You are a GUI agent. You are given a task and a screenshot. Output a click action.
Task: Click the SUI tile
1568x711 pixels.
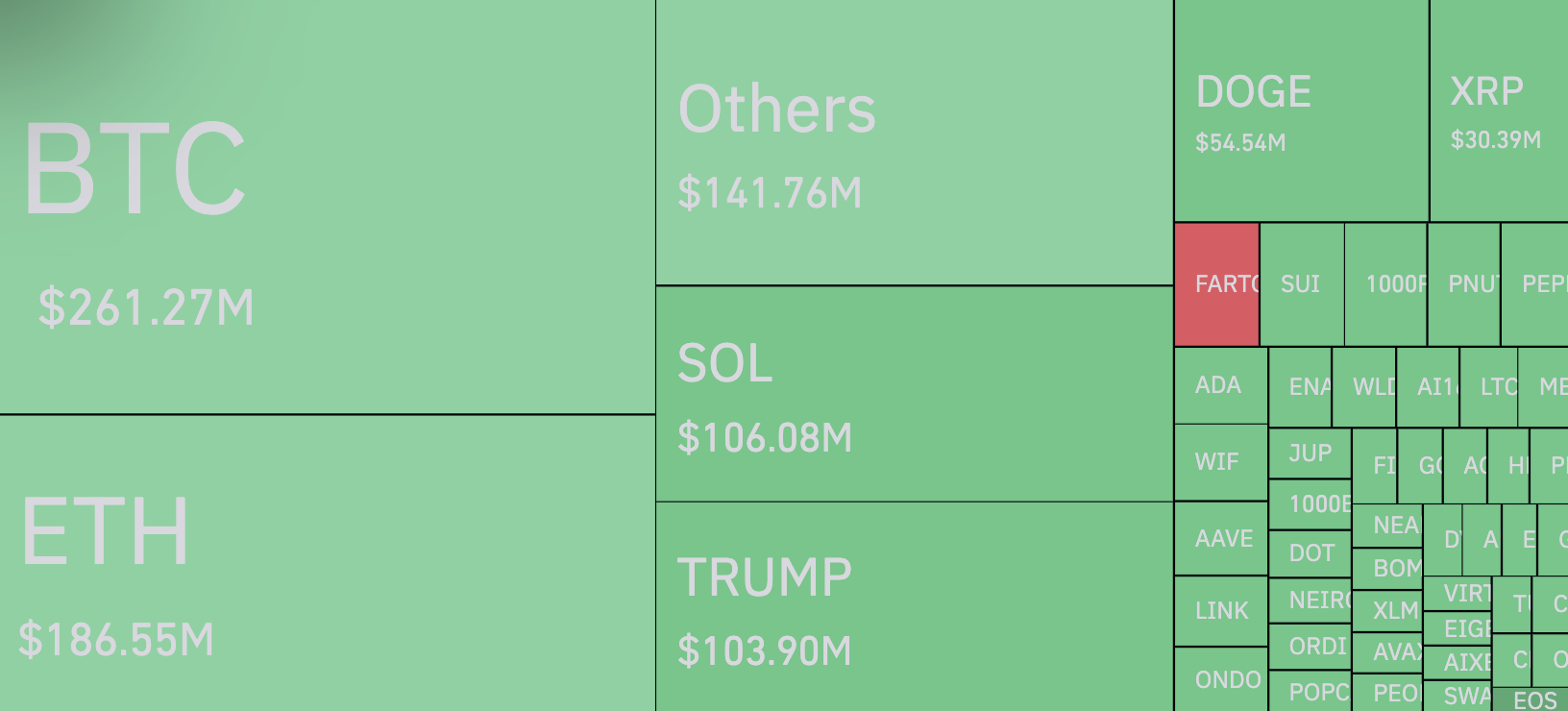point(1301,284)
